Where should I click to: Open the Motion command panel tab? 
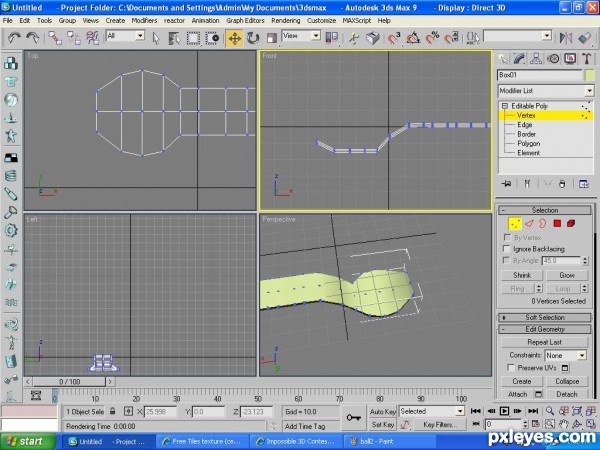click(x=553, y=59)
